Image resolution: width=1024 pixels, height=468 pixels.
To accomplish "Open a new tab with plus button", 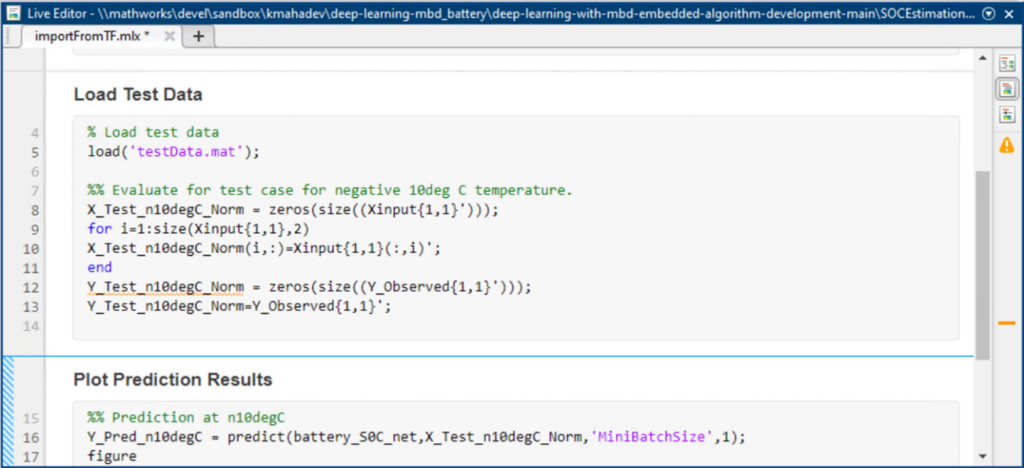I will coord(197,36).
